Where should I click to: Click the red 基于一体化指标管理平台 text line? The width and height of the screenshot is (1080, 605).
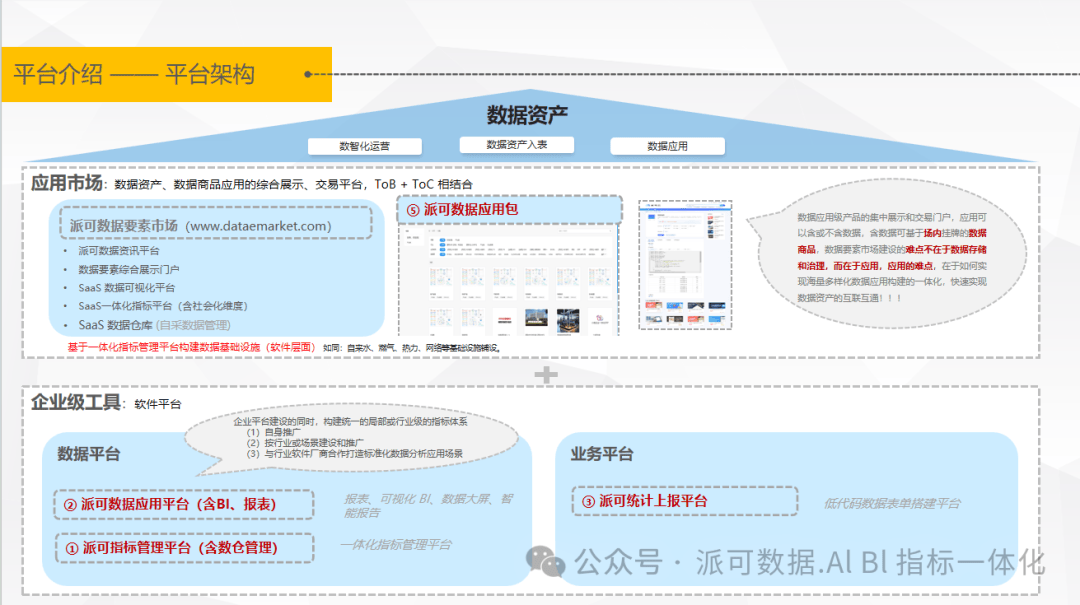pos(191,347)
